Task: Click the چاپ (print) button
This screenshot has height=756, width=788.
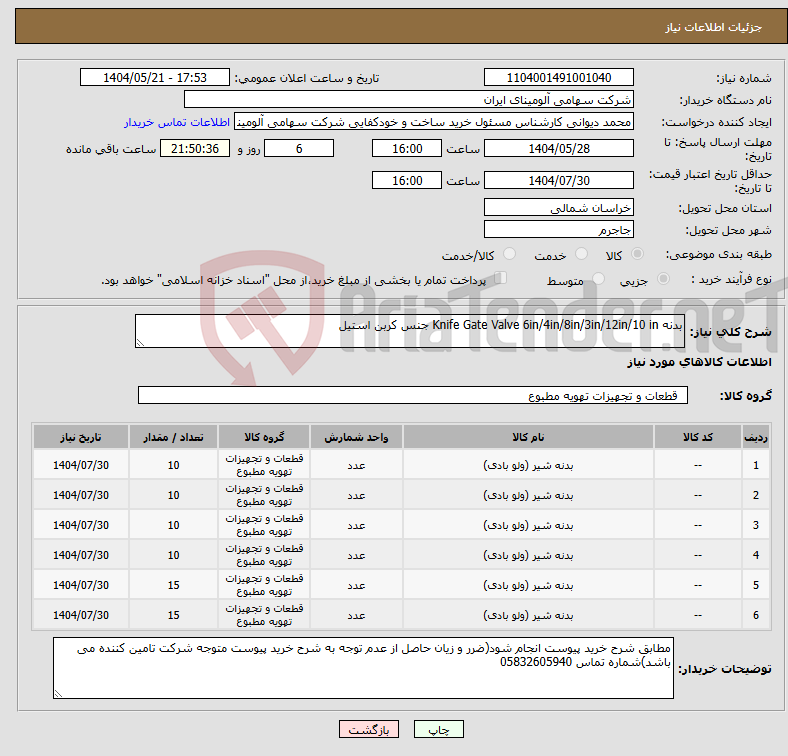Action: [x=446, y=731]
